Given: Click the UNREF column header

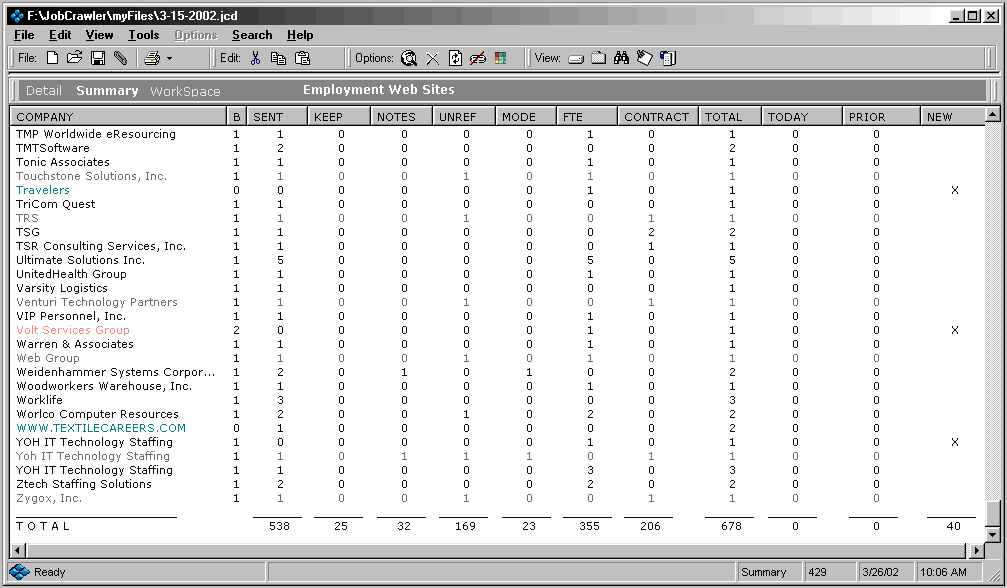Looking at the screenshot, I should coord(464,117).
